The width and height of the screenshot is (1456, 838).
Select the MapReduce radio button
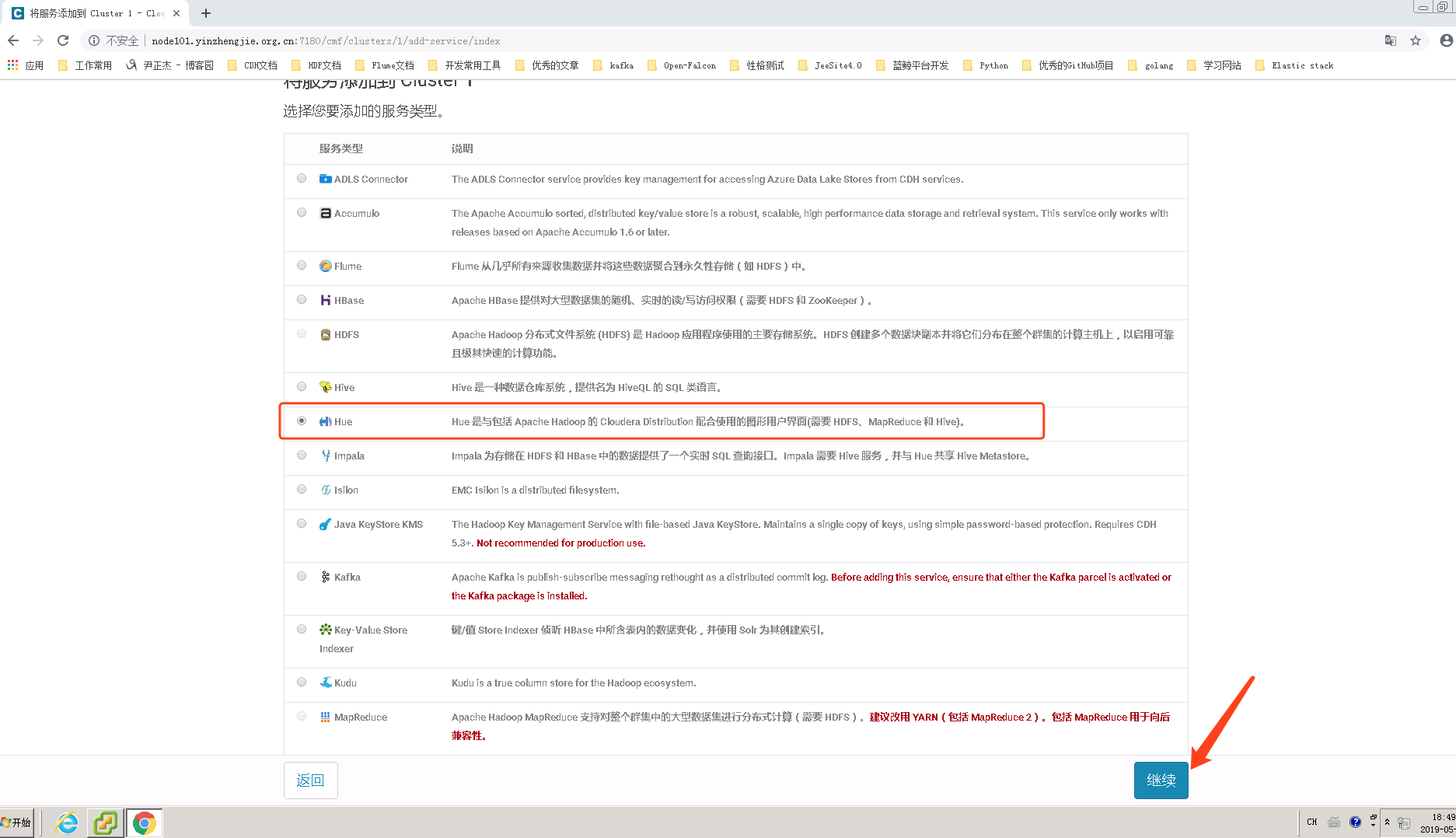302,716
